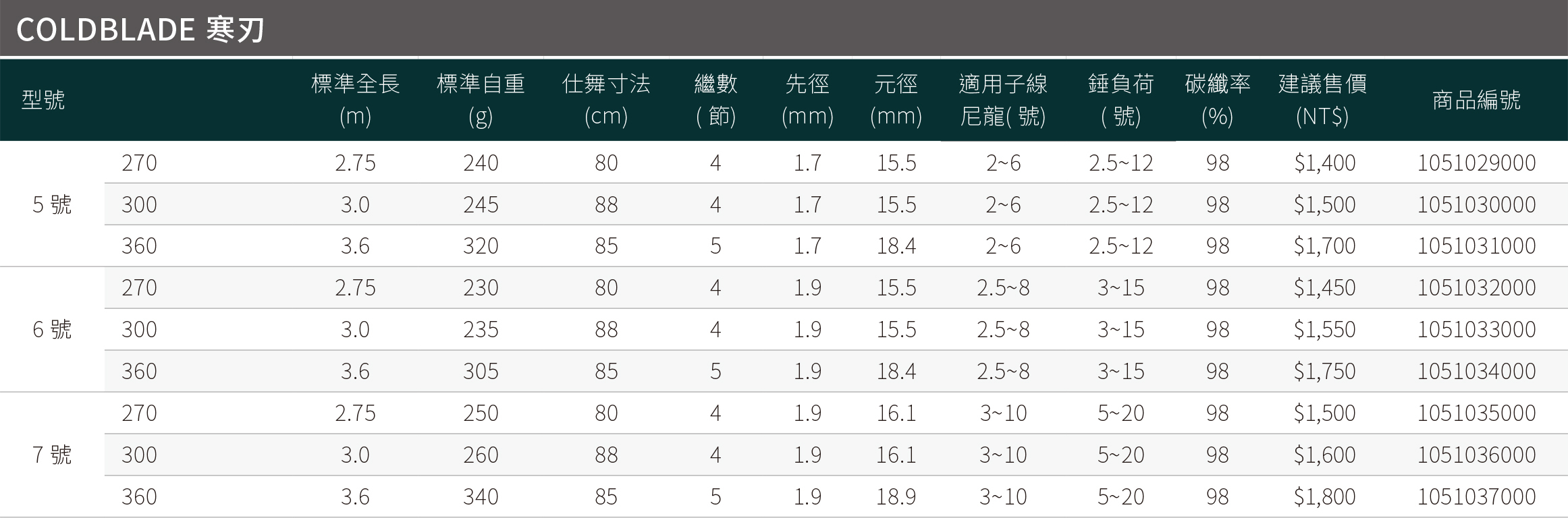Select the 錘負荷 (號) header
1568x518 pixels.
1120,100
